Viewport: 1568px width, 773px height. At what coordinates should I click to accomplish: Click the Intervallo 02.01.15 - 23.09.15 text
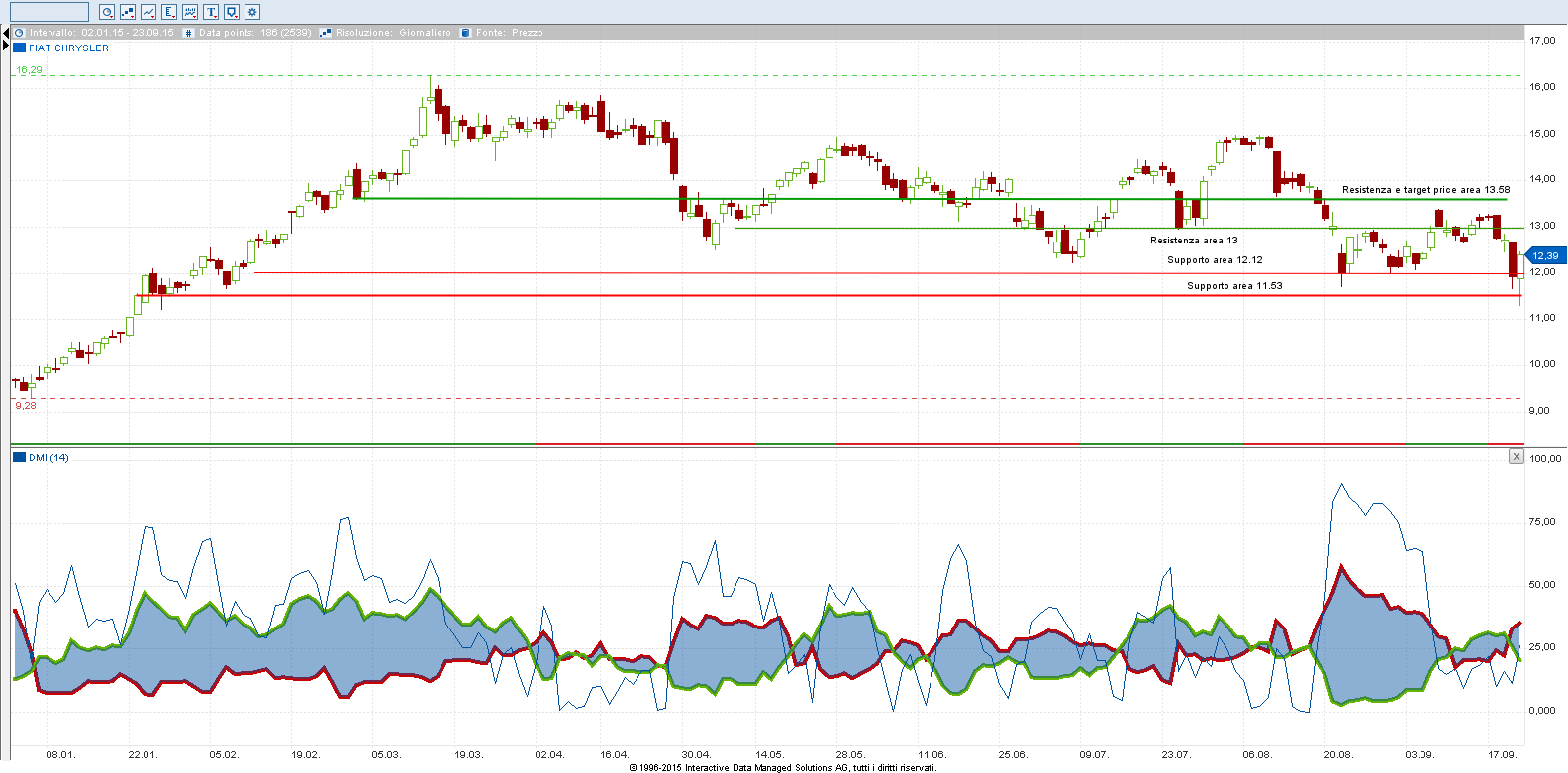tap(102, 33)
